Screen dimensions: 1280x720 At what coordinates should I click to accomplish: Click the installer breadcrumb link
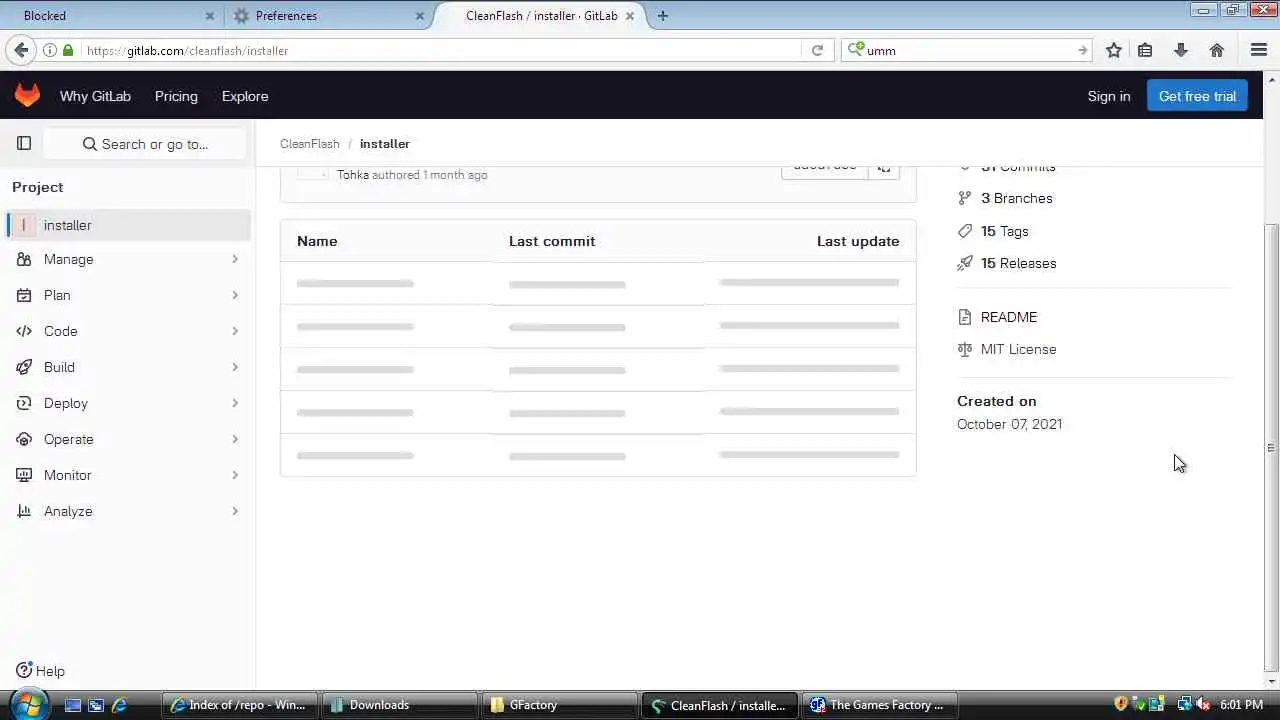click(384, 143)
